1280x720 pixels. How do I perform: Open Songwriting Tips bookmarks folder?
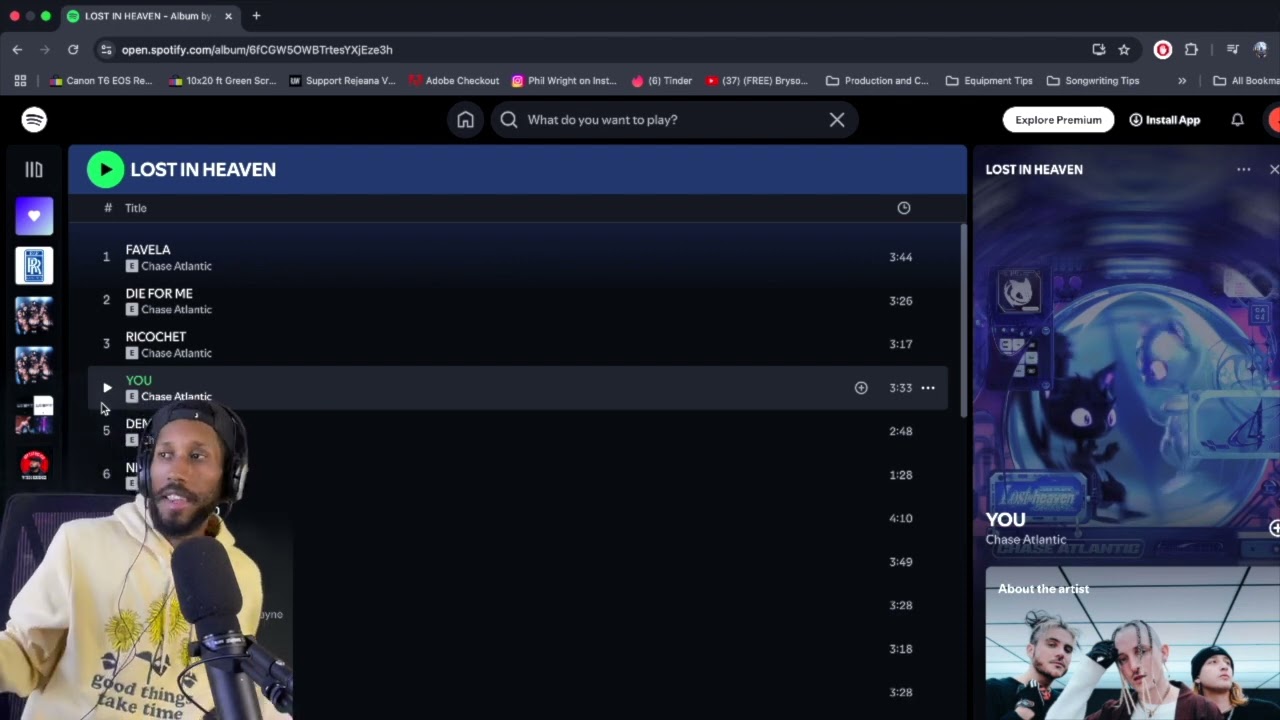(x=1092, y=81)
